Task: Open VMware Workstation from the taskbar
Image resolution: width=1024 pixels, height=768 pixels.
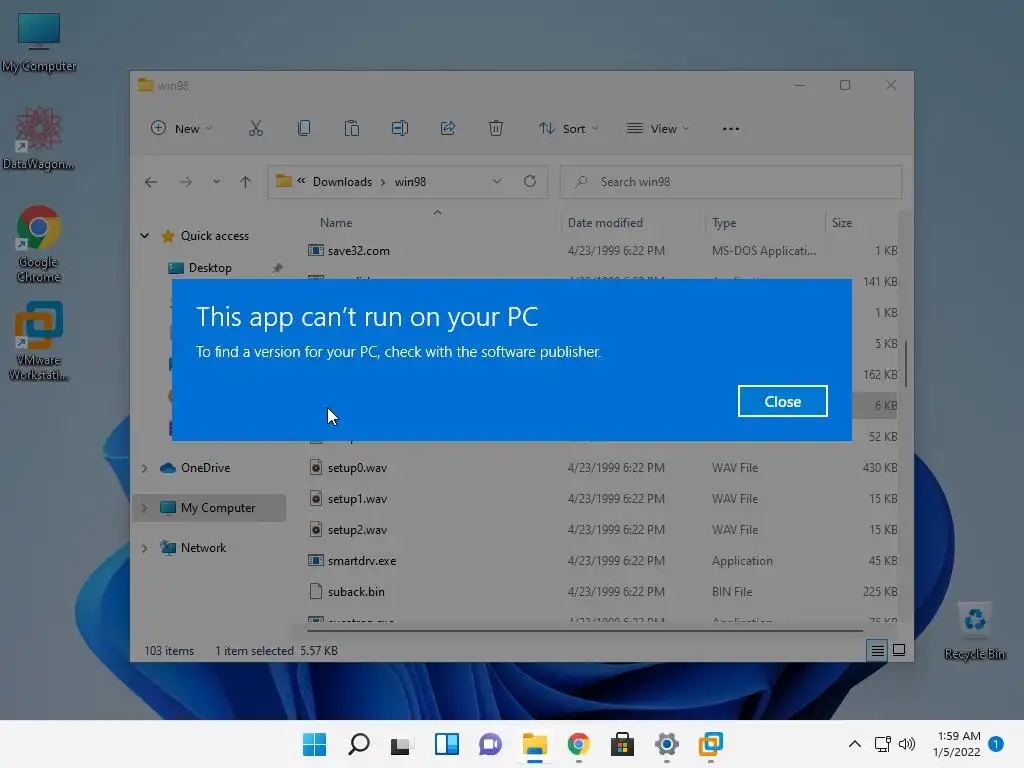Action: 711,744
